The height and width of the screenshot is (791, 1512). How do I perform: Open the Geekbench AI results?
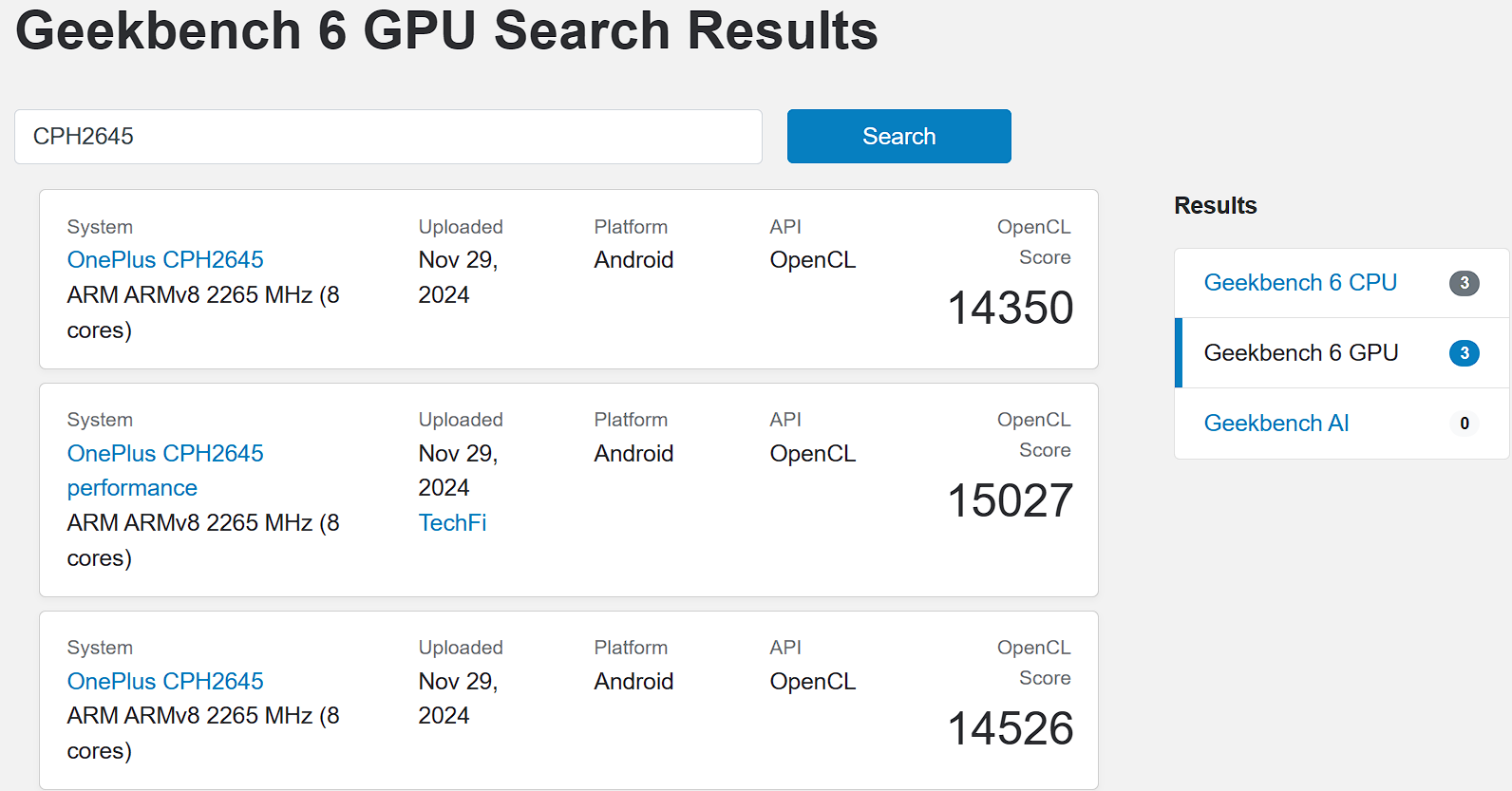click(x=1276, y=424)
